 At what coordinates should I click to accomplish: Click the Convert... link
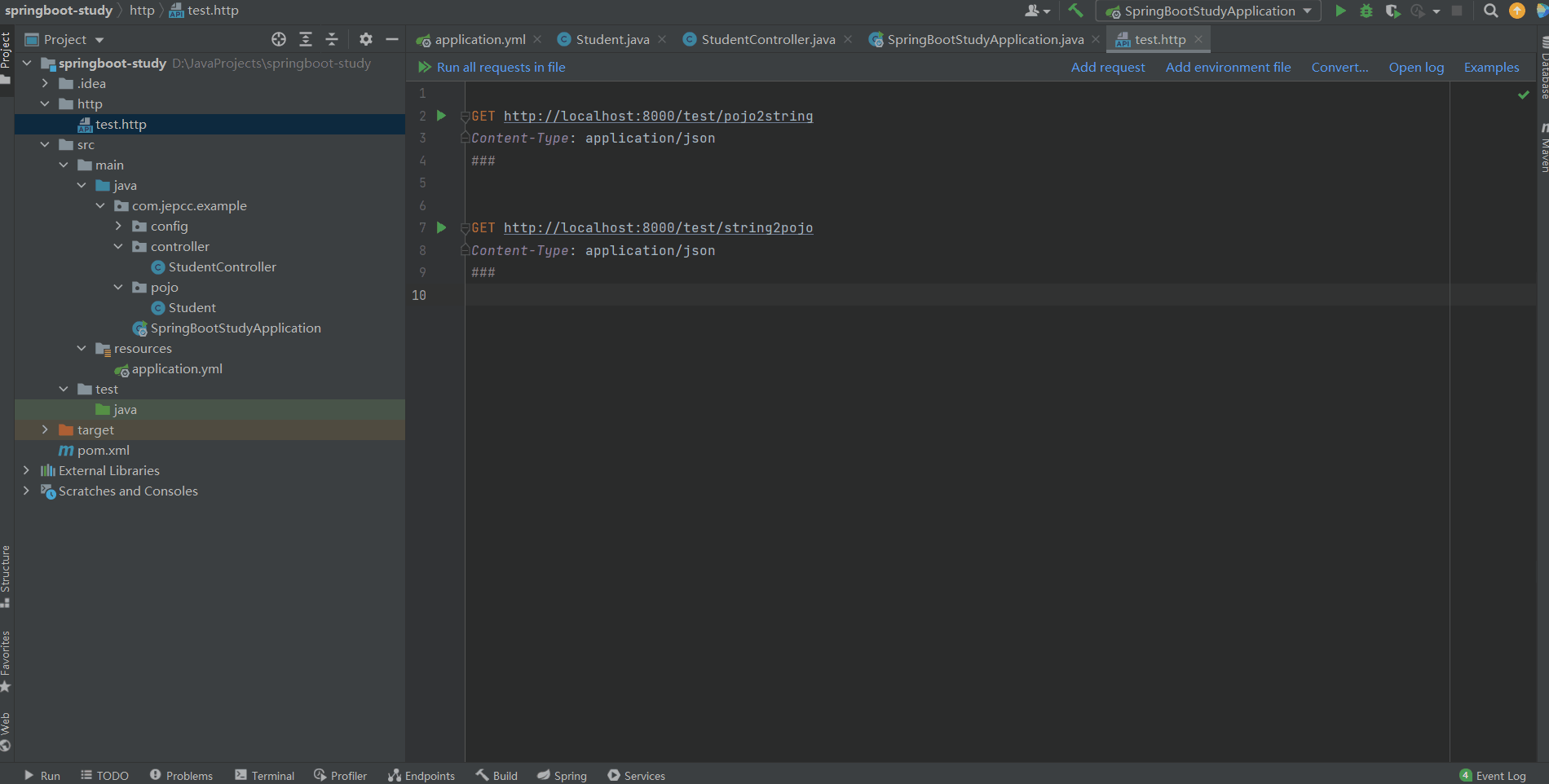[x=1339, y=67]
